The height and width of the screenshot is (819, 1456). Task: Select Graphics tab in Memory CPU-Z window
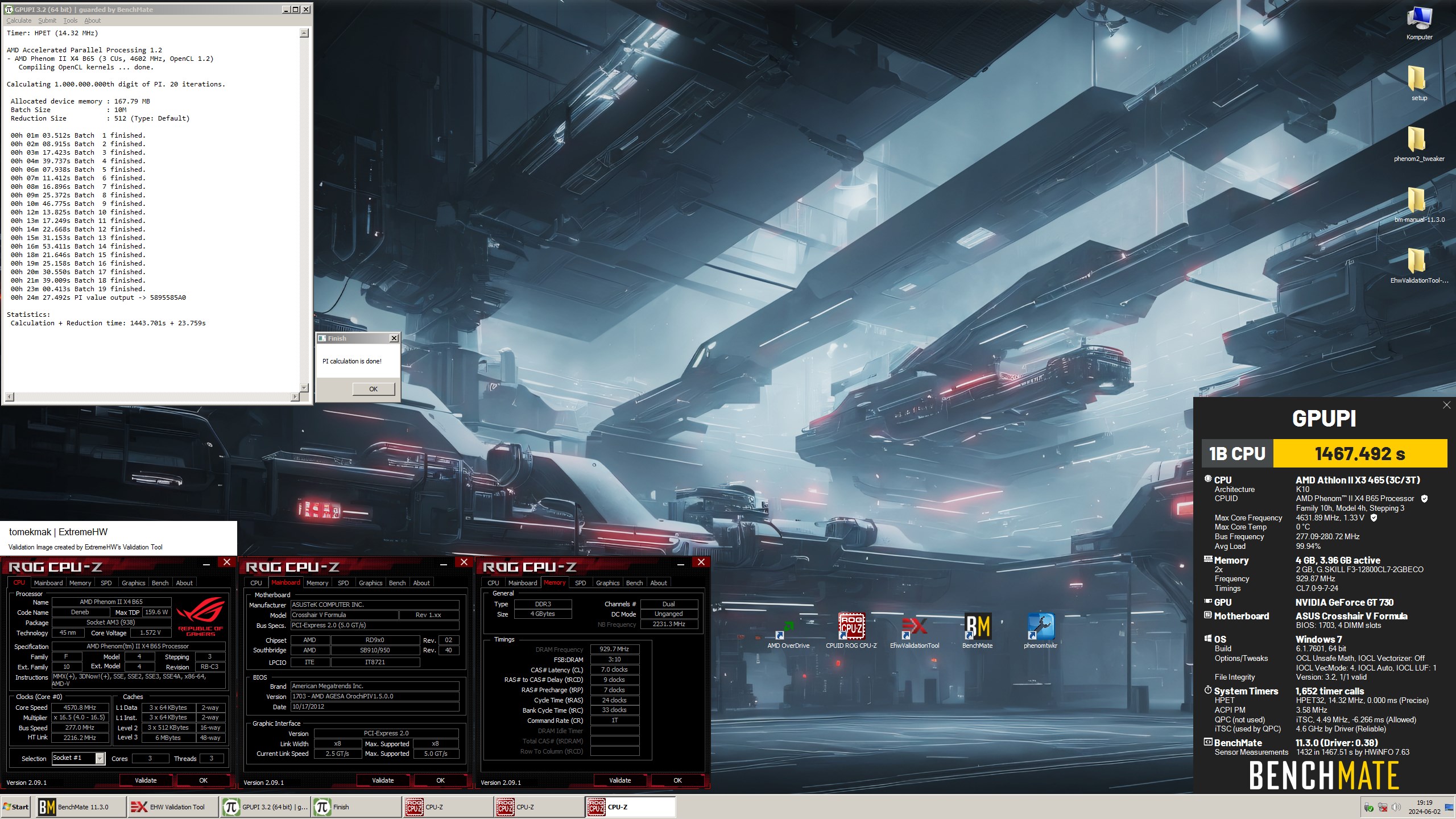[608, 583]
